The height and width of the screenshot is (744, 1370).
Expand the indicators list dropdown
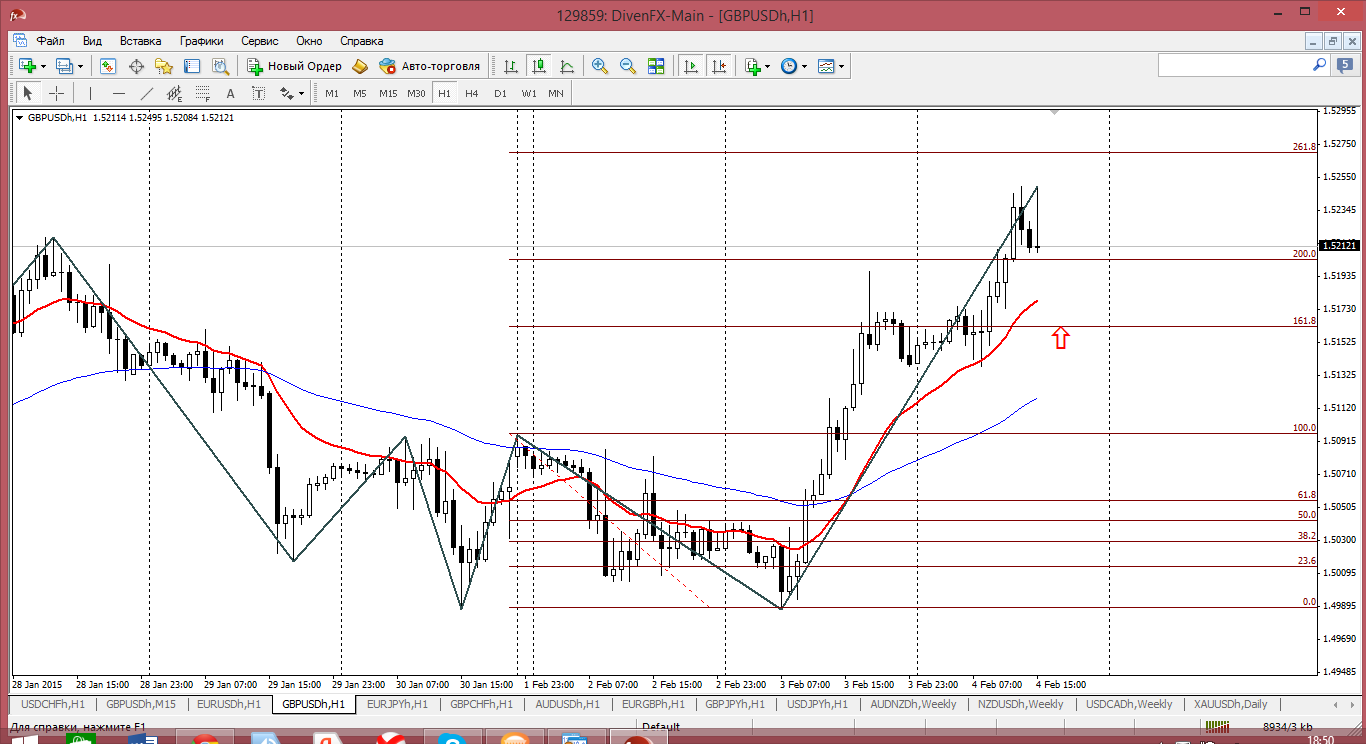pos(767,66)
